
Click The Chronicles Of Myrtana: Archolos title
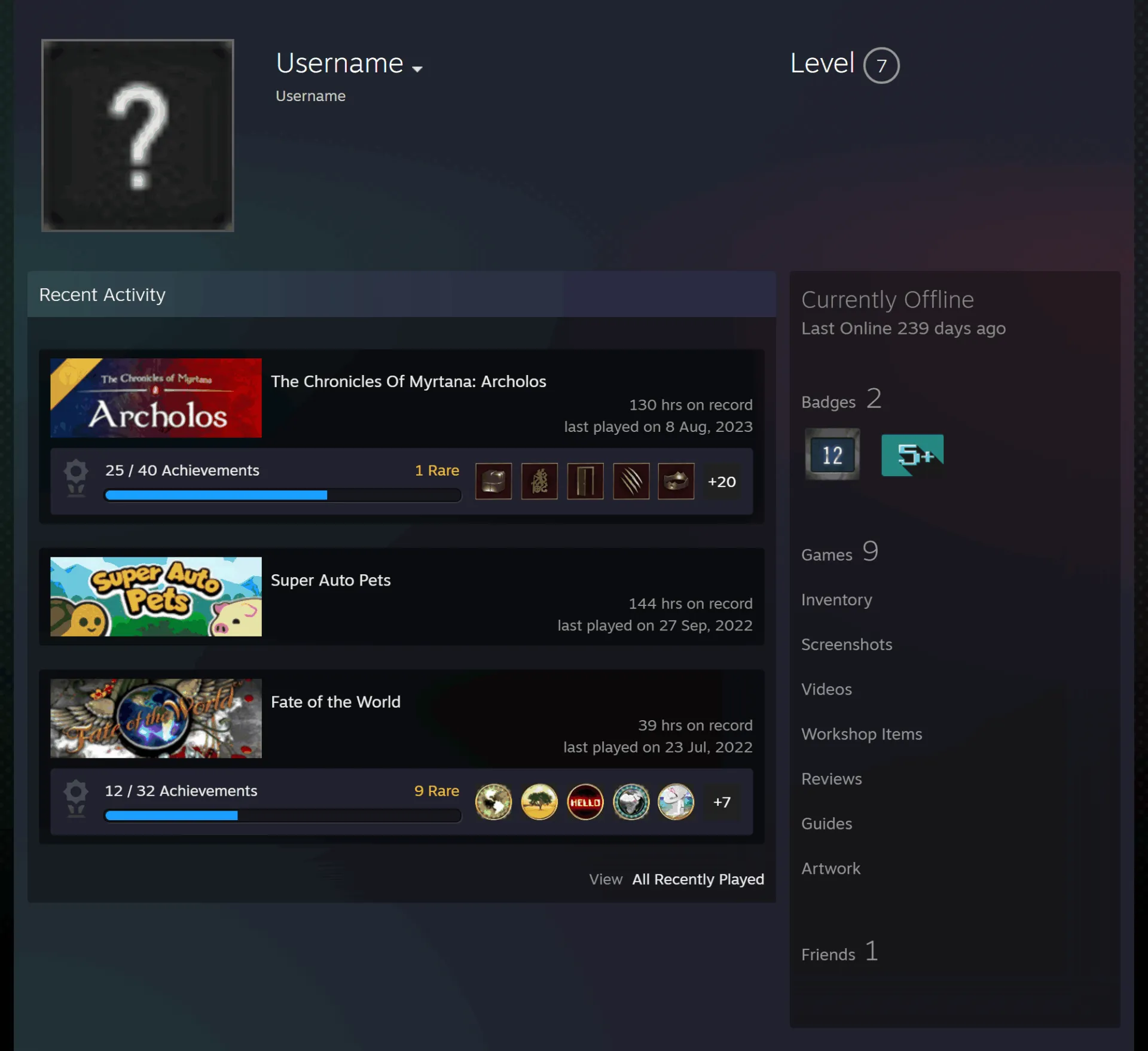408,382
